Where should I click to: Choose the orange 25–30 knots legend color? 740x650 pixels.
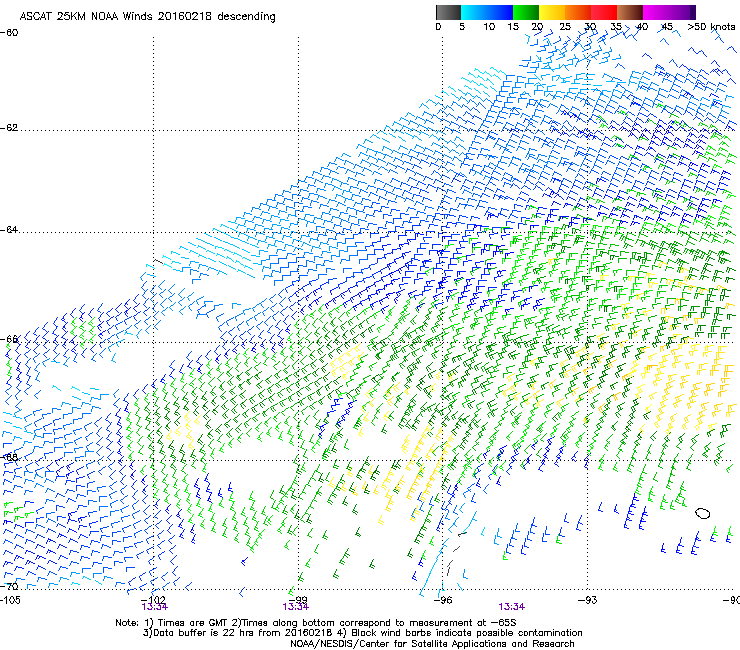pyautogui.click(x=578, y=12)
